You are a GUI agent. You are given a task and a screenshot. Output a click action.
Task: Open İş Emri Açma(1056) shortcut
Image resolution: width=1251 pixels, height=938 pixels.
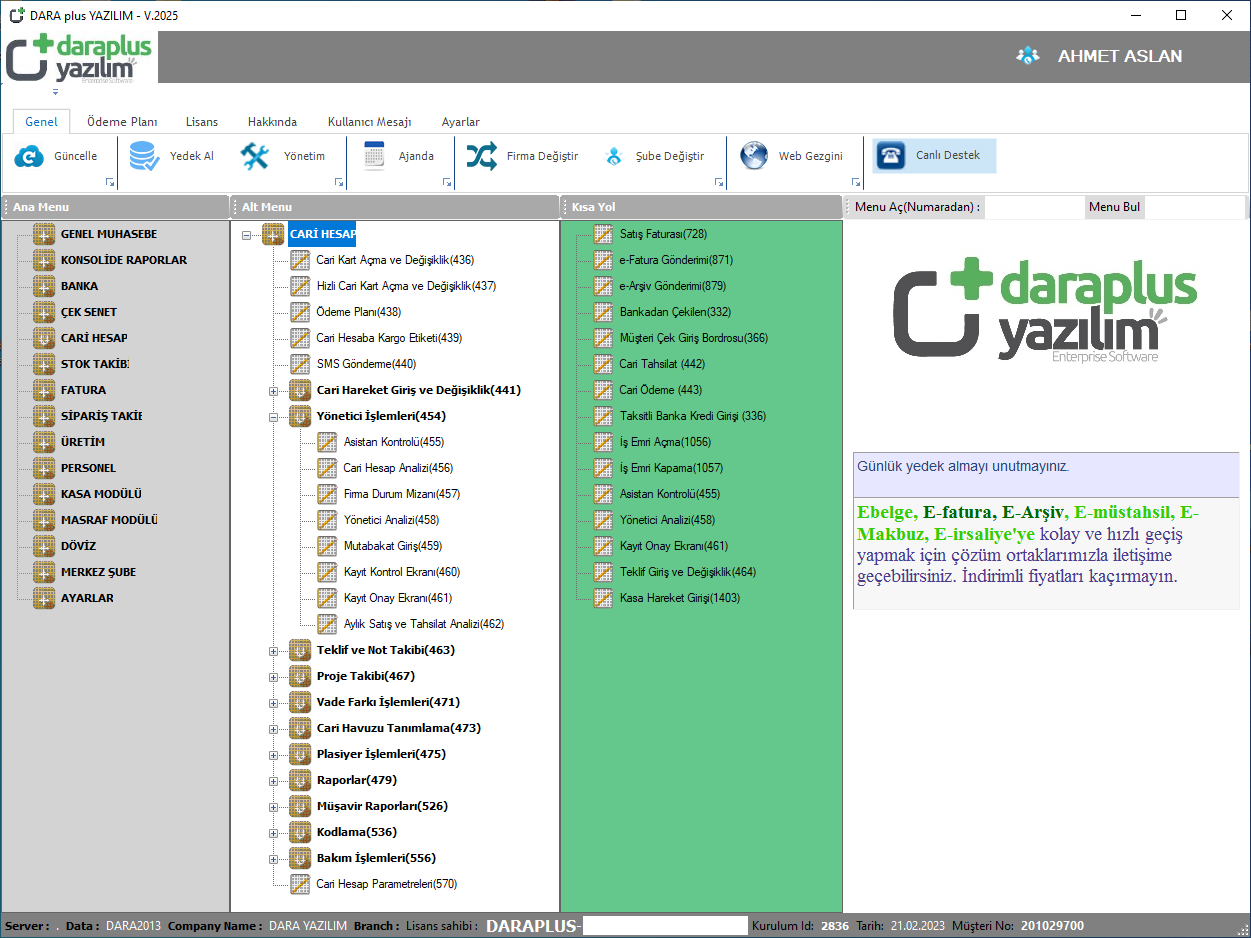(665, 442)
